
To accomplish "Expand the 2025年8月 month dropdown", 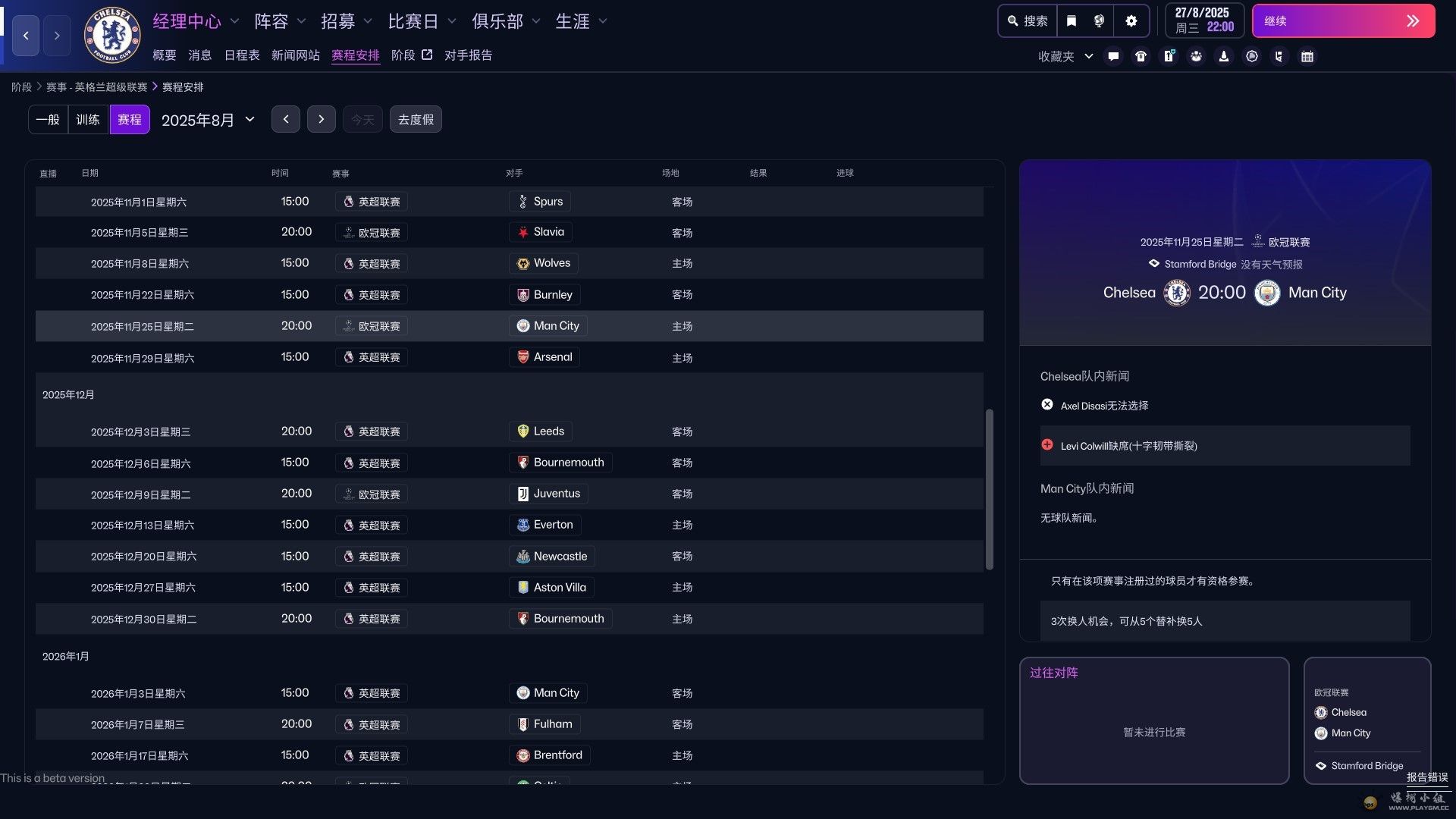I will tap(208, 120).
